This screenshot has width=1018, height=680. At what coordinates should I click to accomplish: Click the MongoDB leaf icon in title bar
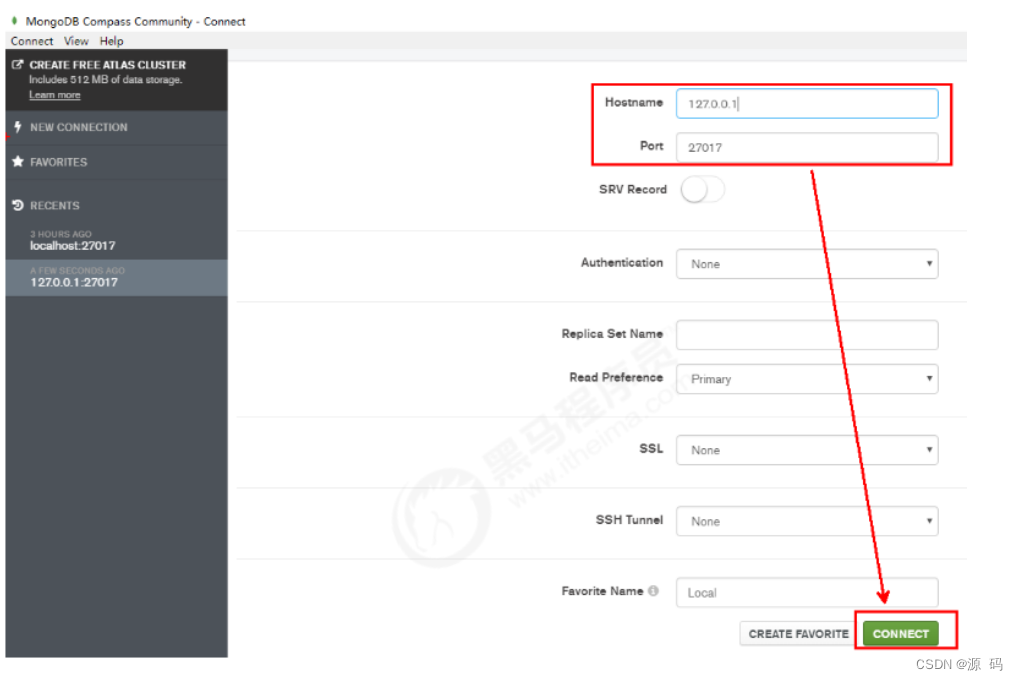click(x=14, y=21)
